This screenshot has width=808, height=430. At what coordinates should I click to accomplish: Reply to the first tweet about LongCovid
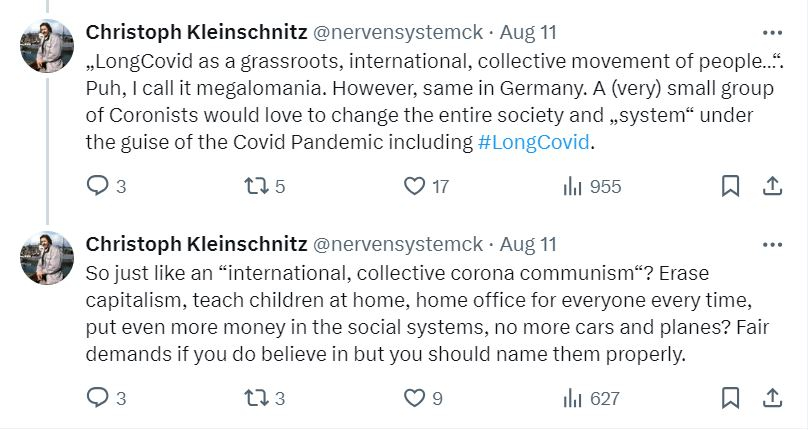click(98, 186)
